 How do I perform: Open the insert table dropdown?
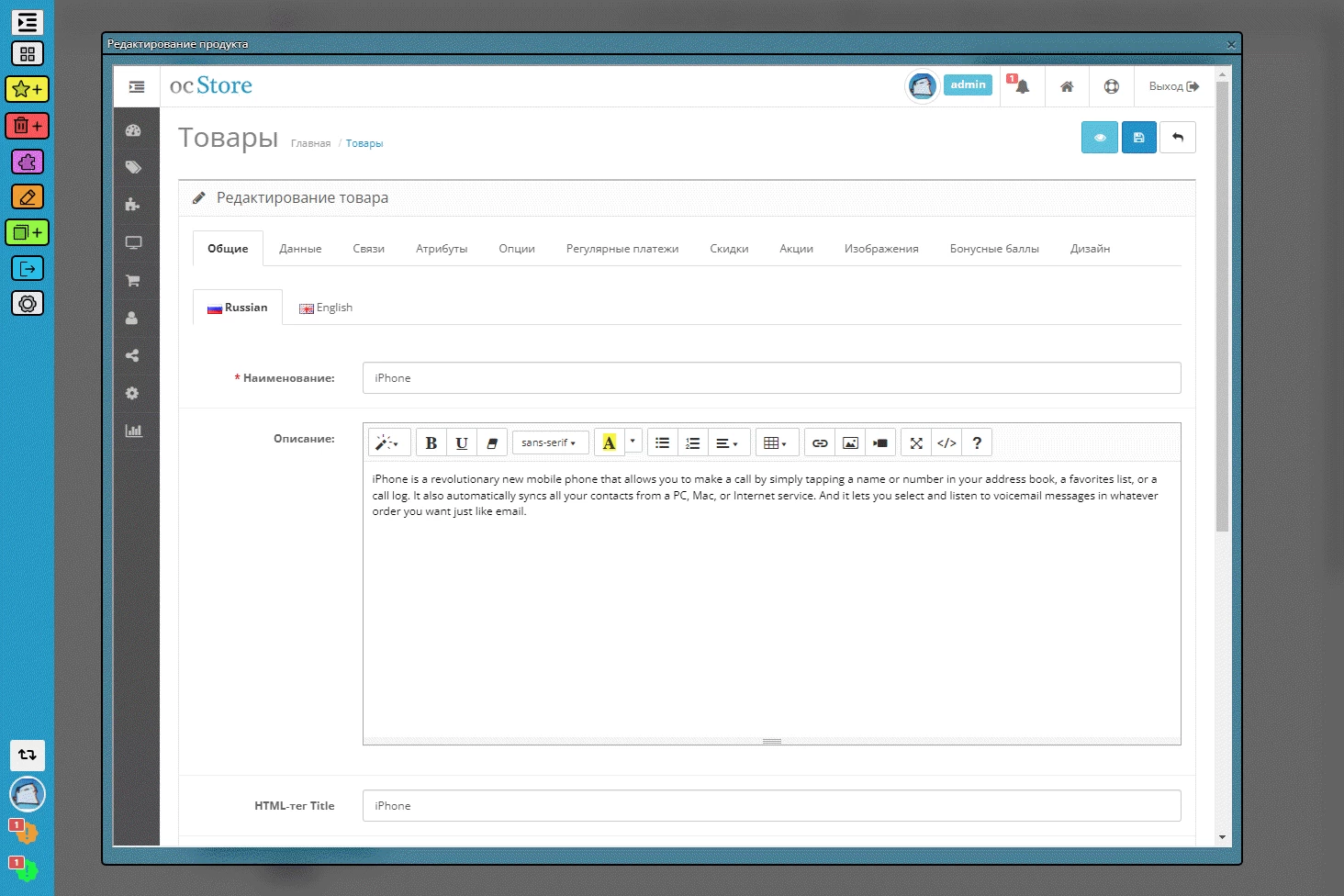[777, 442]
